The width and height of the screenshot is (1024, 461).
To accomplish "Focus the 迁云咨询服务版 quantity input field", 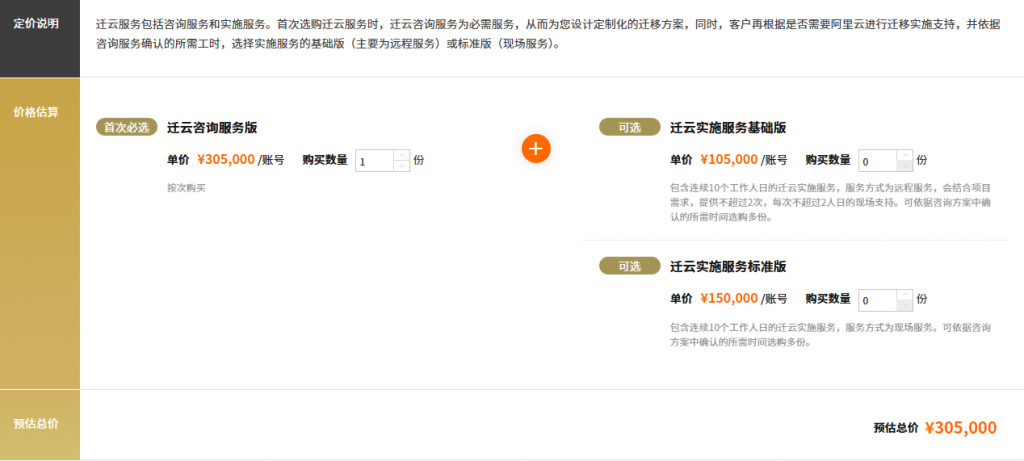I will click(374, 160).
